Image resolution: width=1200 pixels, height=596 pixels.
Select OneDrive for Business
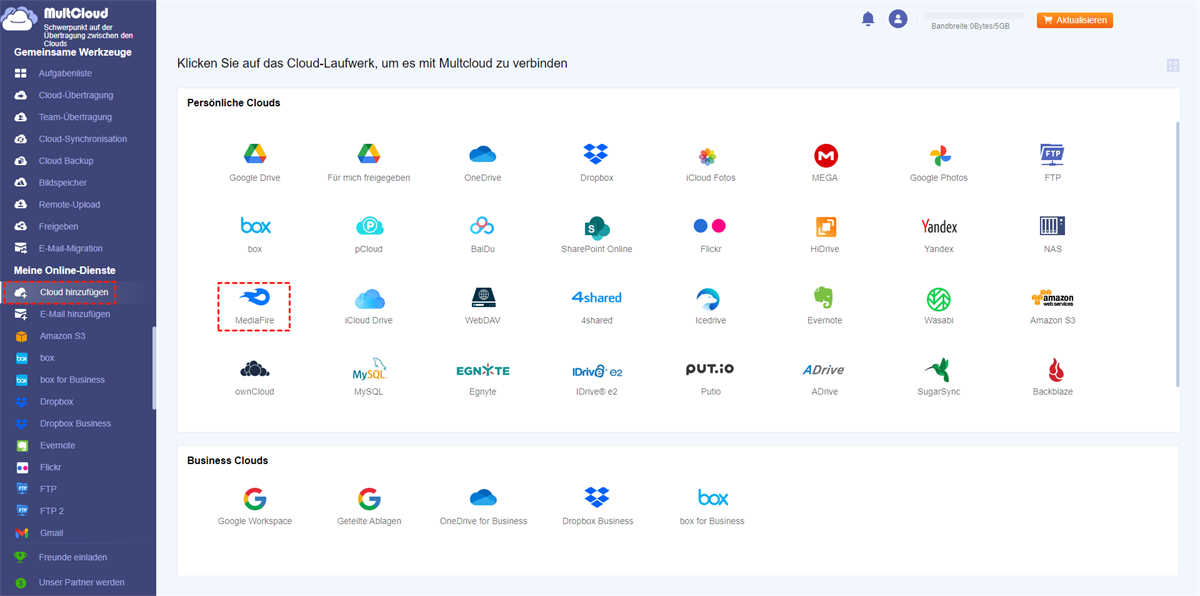(x=483, y=498)
